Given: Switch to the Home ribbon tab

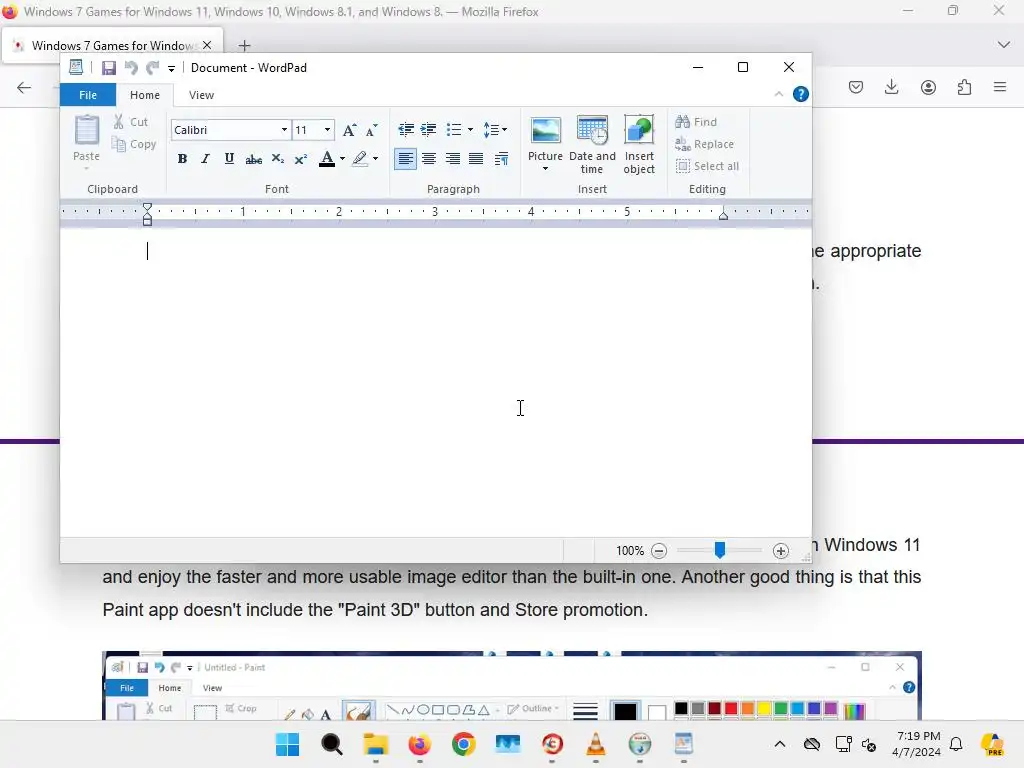Looking at the screenshot, I should [x=145, y=95].
